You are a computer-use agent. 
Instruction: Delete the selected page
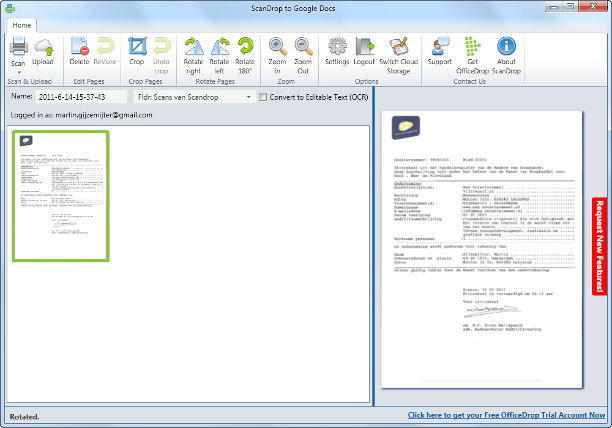coord(80,51)
